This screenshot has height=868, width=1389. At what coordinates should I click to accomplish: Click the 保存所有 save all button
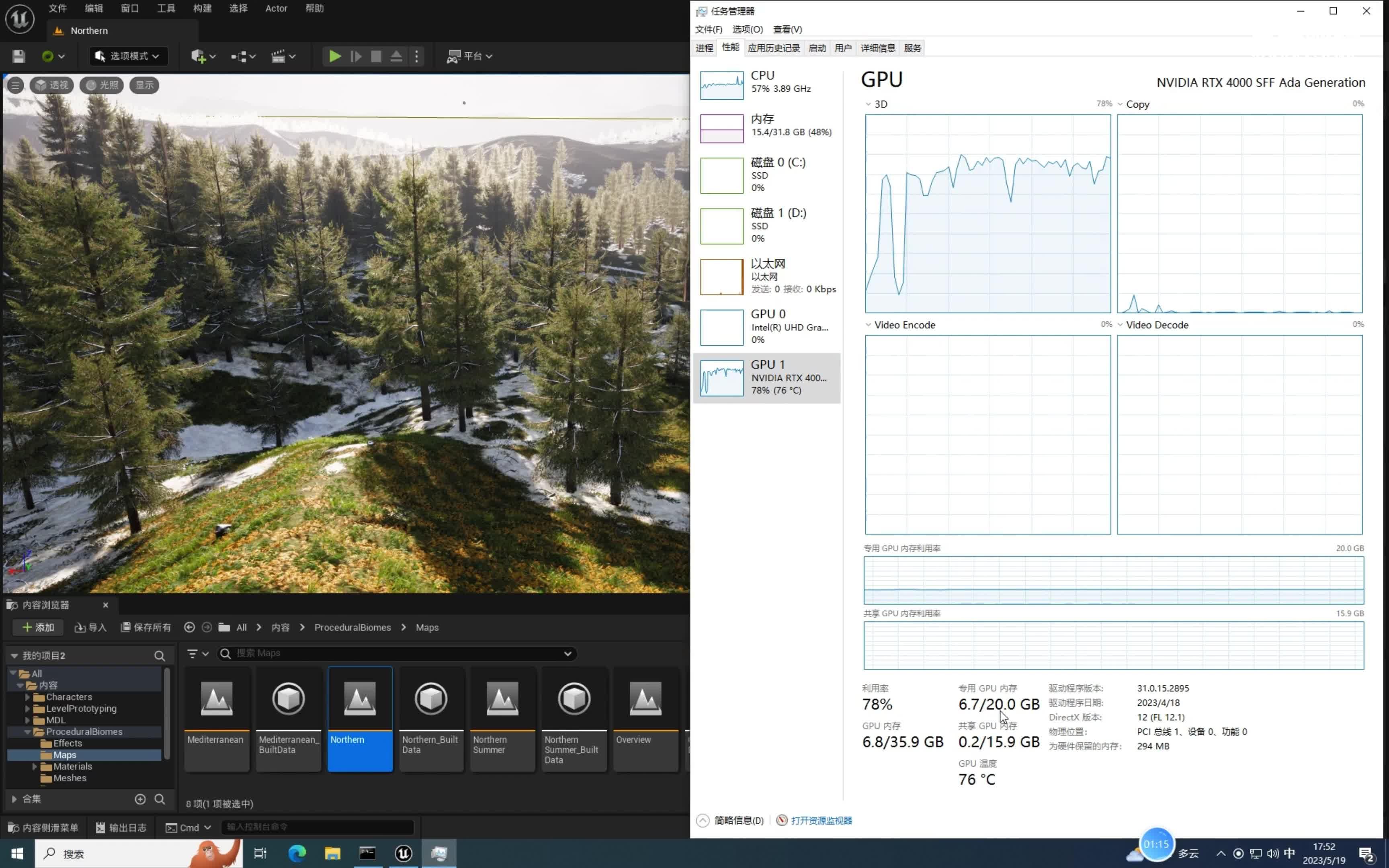click(146, 627)
